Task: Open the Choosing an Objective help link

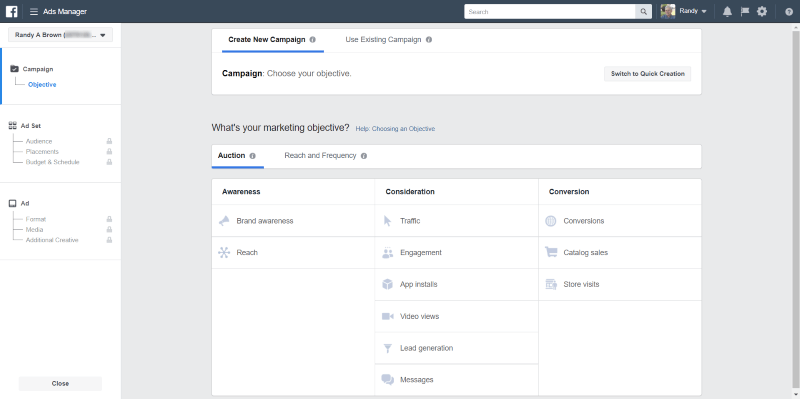Action: point(395,129)
